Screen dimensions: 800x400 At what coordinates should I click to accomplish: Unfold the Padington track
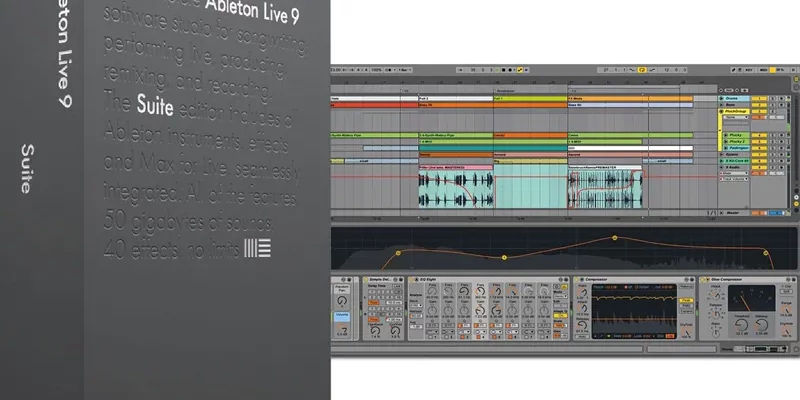coord(726,148)
